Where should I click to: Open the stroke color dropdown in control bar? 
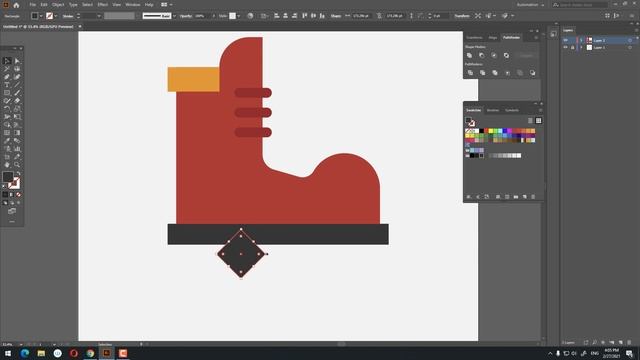[56, 16]
